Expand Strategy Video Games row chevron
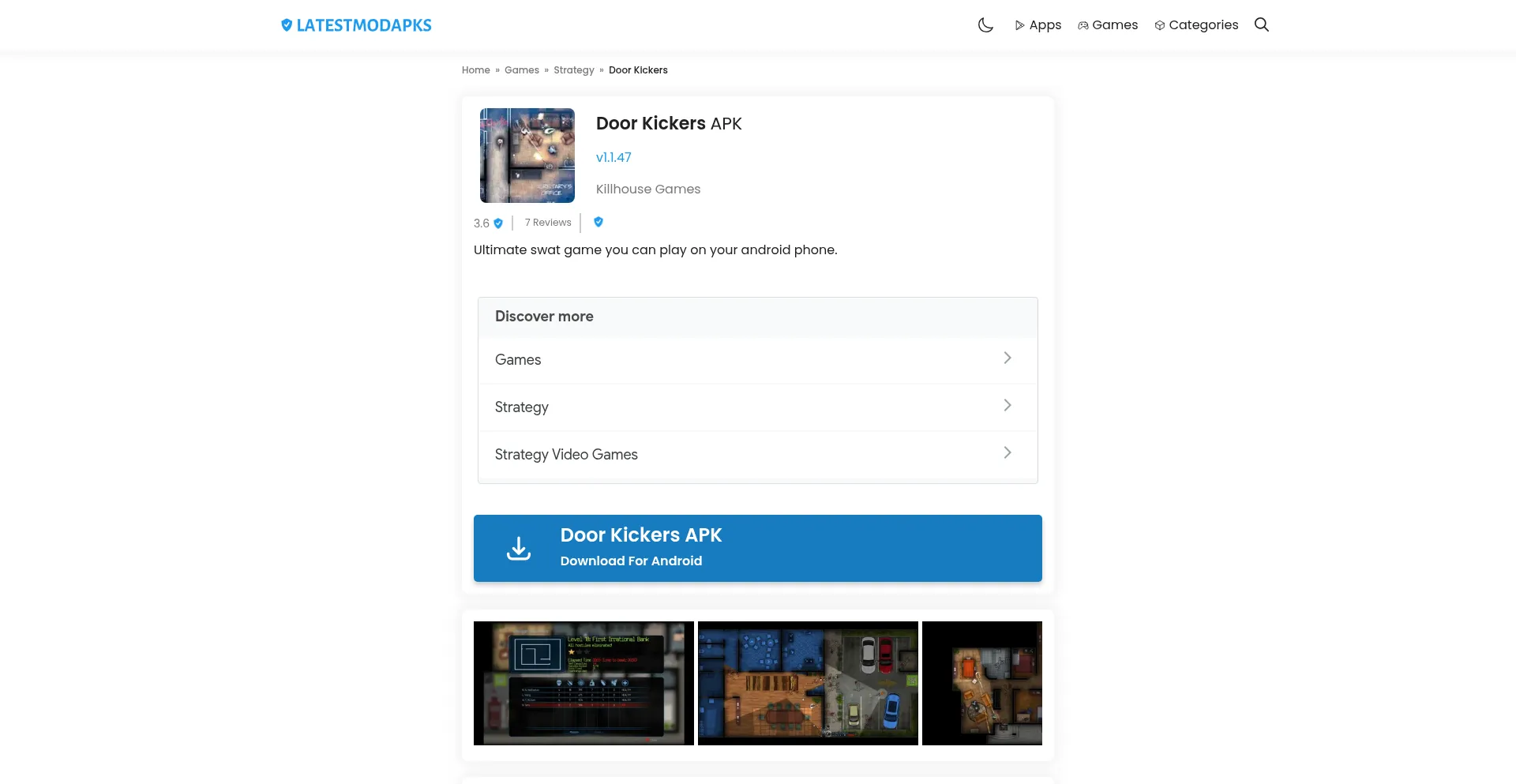The width and height of the screenshot is (1516, 784). tap(1008, 452)
